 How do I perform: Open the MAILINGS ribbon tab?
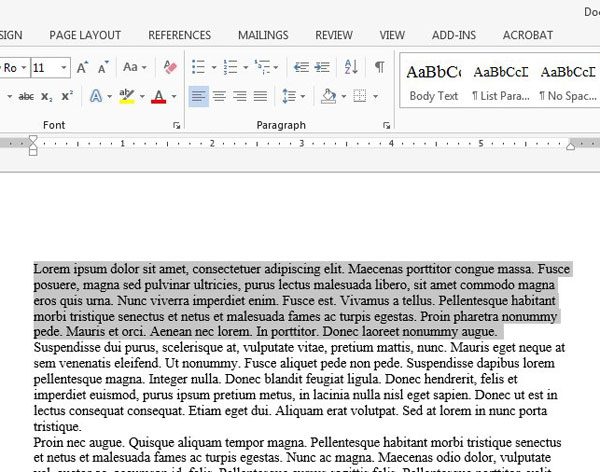[262, 35]
